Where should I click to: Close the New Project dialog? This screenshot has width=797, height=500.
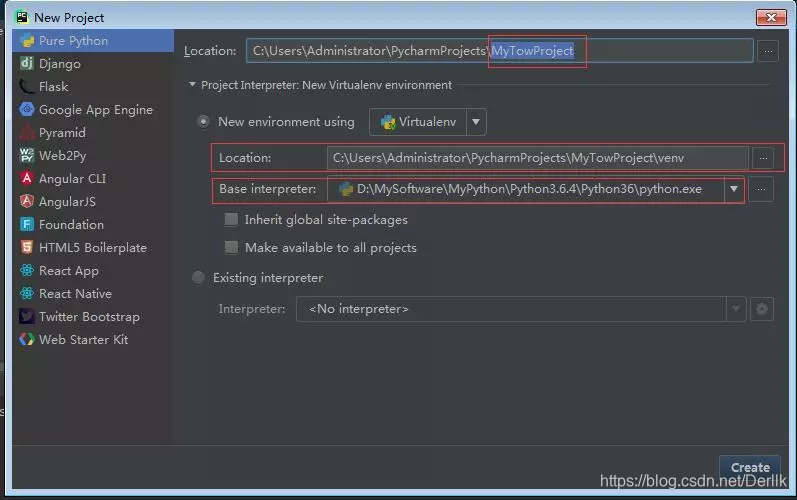tap(771, 17)
